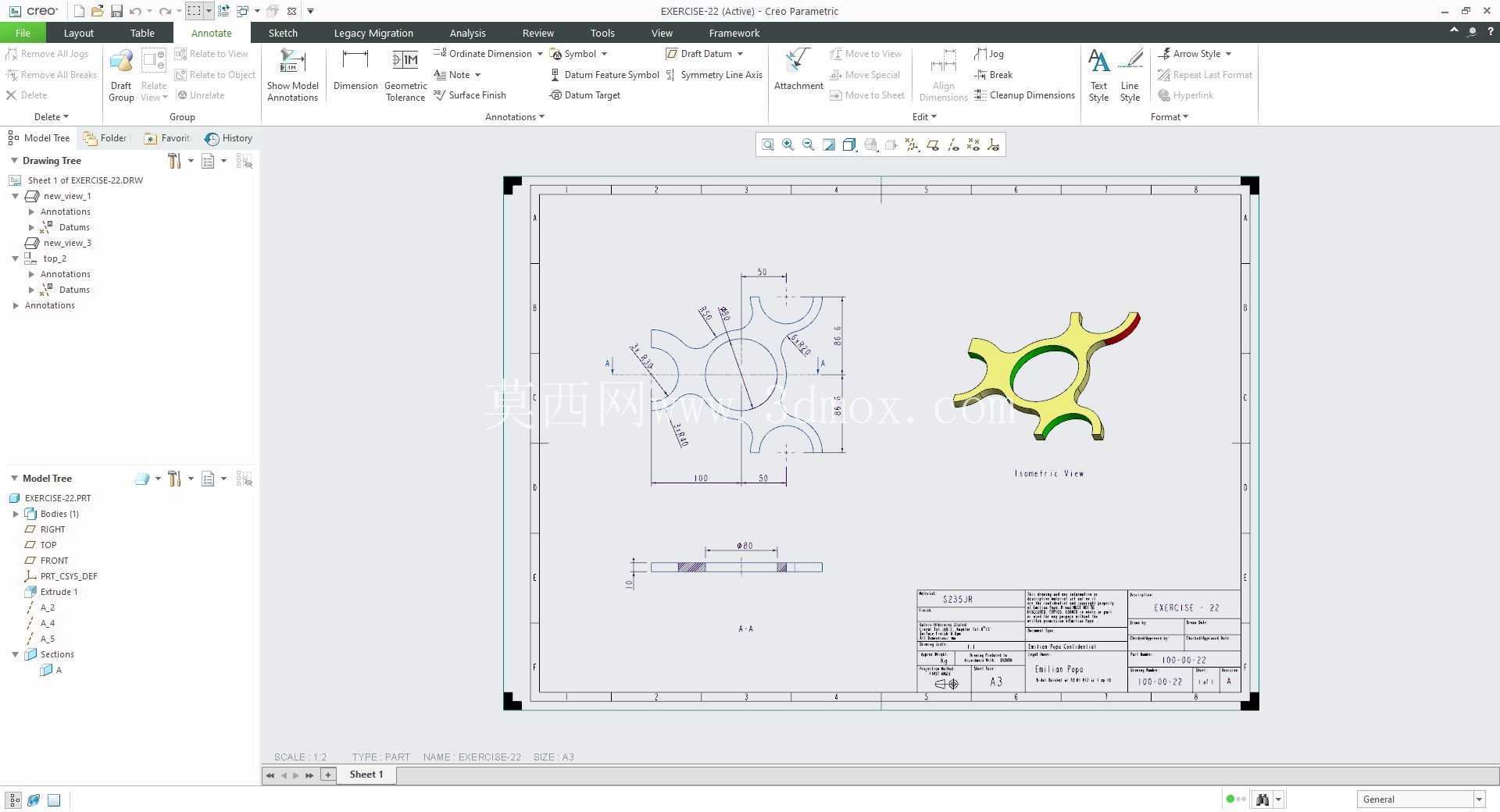Image resolution: width=1500 pixels, height=812 pixels.
Task: Insert a Datum Target
Action: 585,95
